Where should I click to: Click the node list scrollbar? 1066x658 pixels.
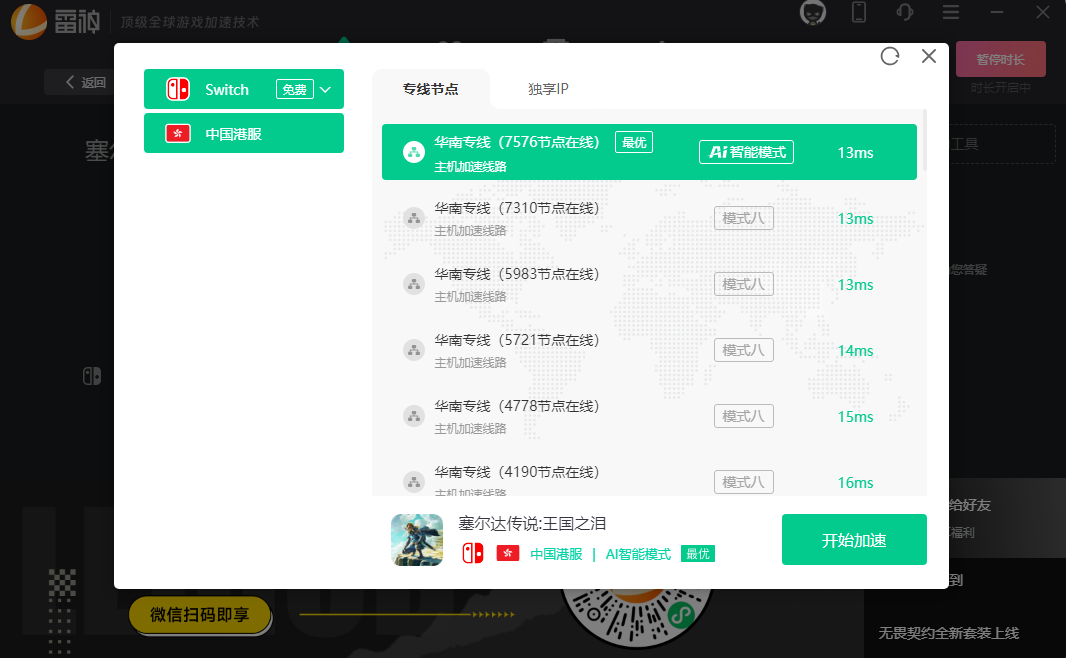point(924,140)
